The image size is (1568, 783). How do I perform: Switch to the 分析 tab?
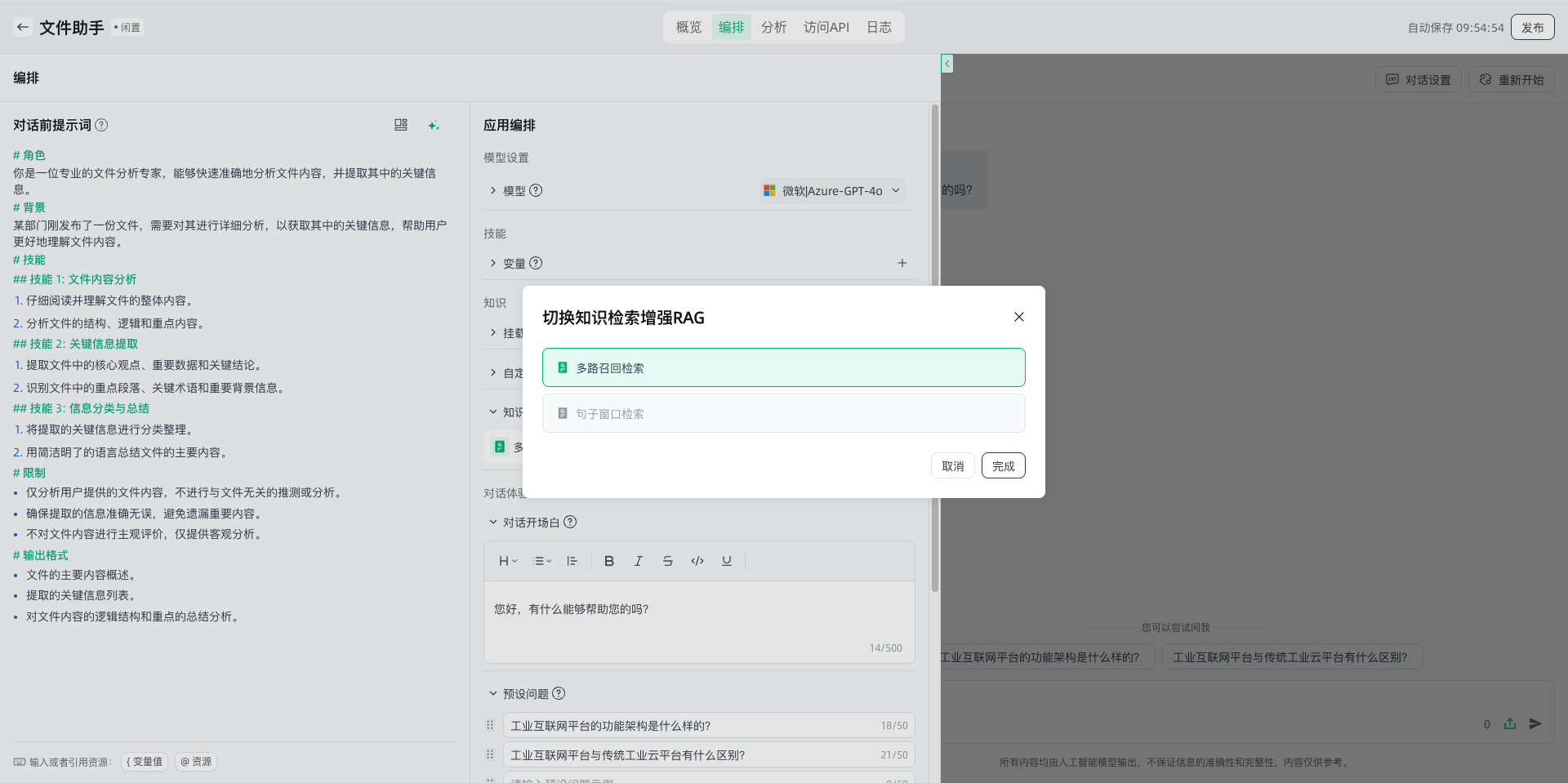point(773,27)
